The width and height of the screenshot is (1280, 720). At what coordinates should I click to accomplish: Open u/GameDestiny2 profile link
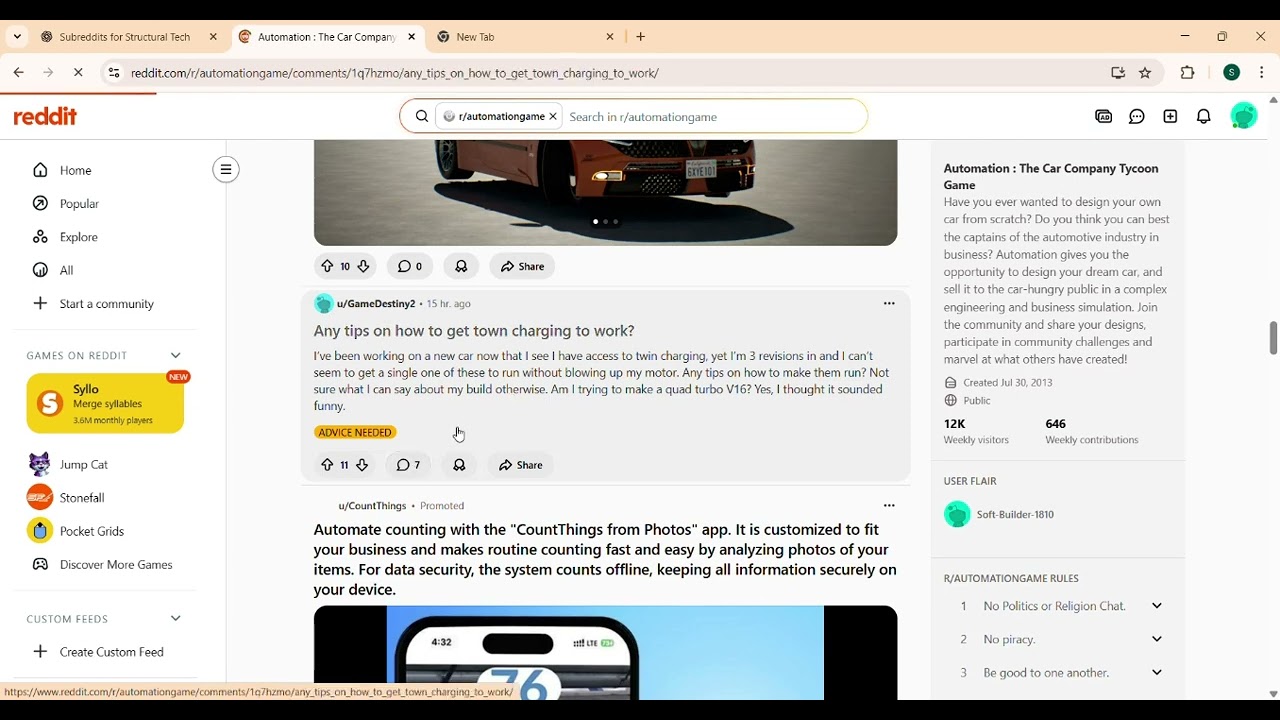[x=376, y=304]
